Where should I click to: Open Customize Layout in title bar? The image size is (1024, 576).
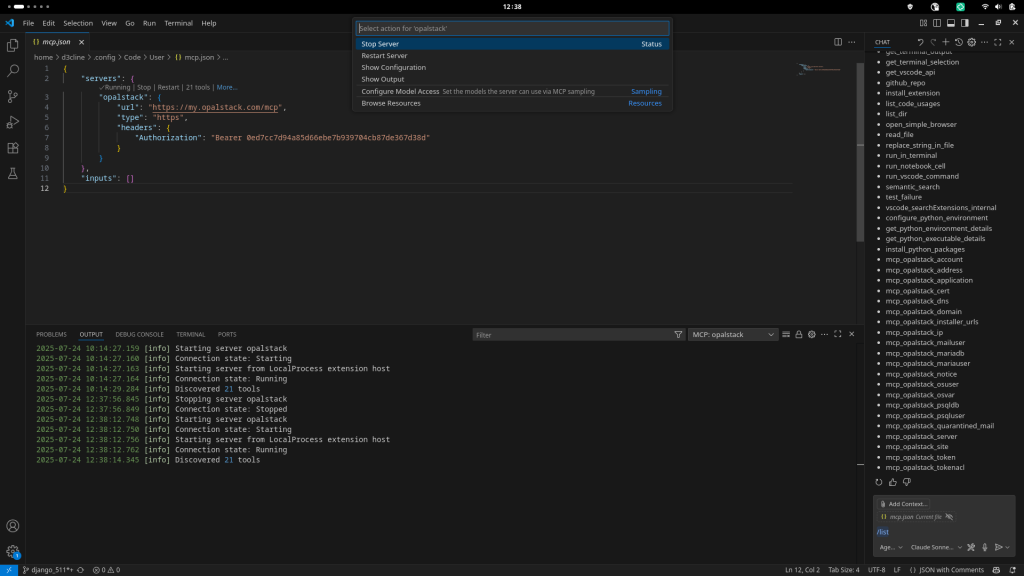click(x=923, y=23)
